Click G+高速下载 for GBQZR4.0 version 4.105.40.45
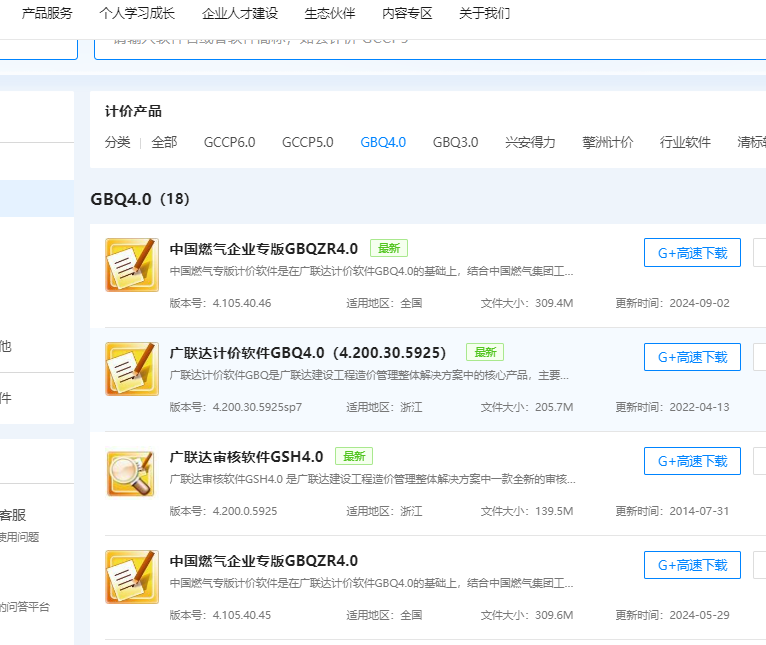The image size is (766, 645). click(692, 565)
